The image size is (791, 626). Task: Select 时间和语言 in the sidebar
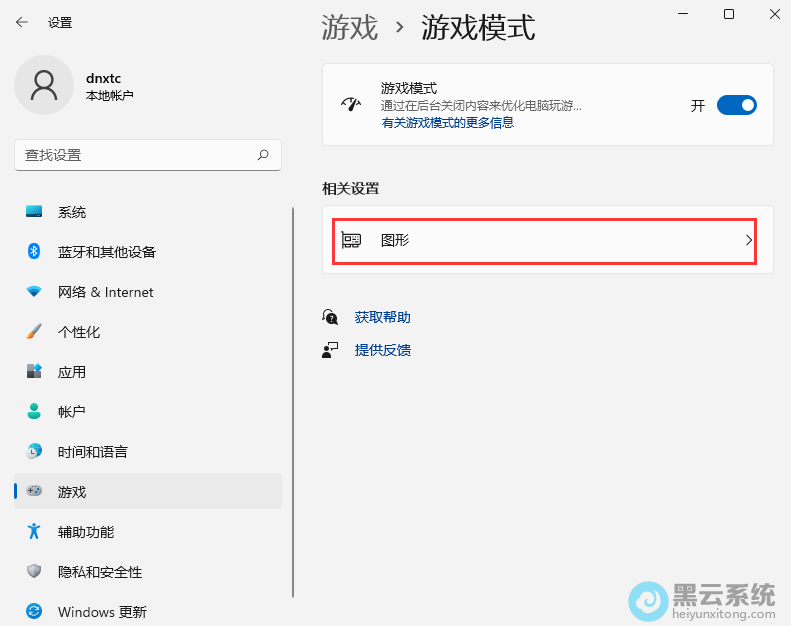click(x=93, y=452)
